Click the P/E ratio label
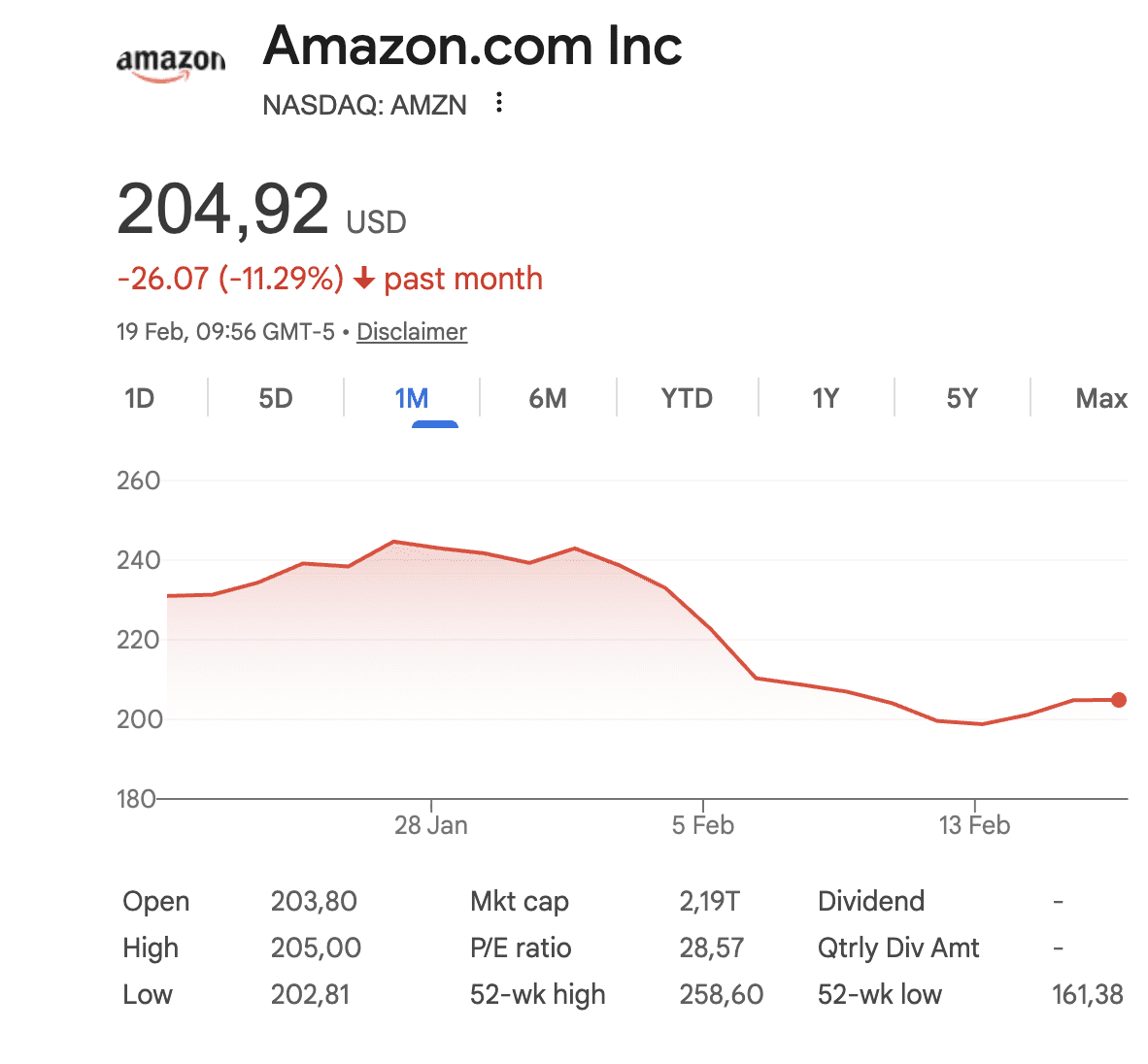This screenshot has height=1064, width=1148. (x=521, y=948)
